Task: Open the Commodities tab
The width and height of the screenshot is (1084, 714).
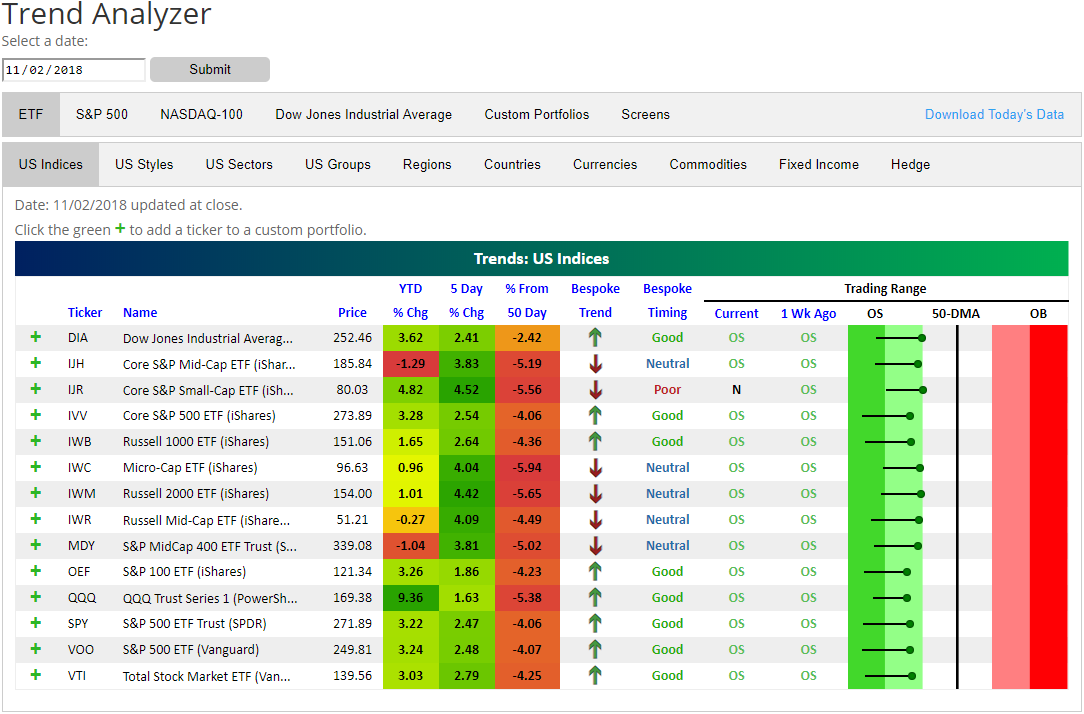Action: coord(708,164)
